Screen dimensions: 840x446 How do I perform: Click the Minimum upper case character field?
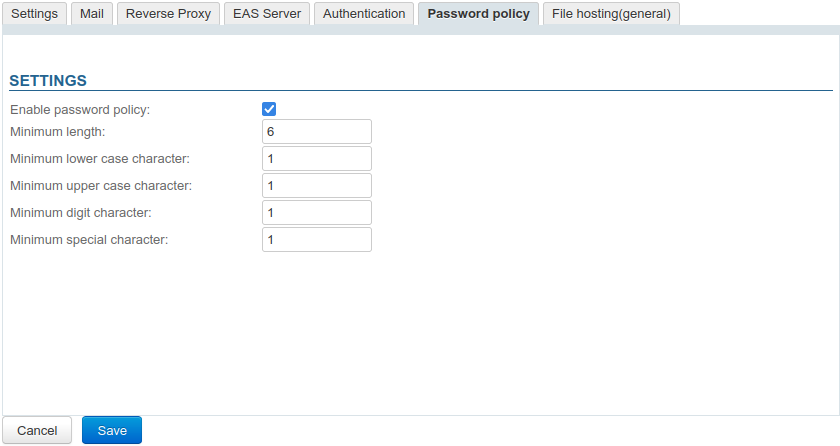tap(316, 186)
